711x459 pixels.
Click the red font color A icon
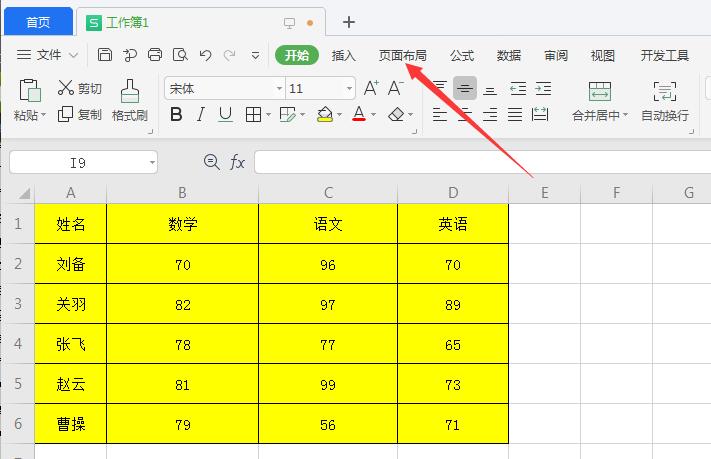click(359, 114)
